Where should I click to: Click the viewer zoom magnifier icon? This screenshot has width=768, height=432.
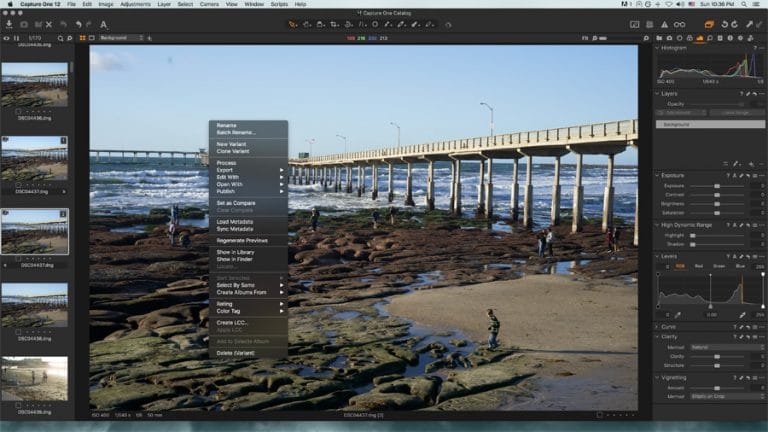point(646,38)
